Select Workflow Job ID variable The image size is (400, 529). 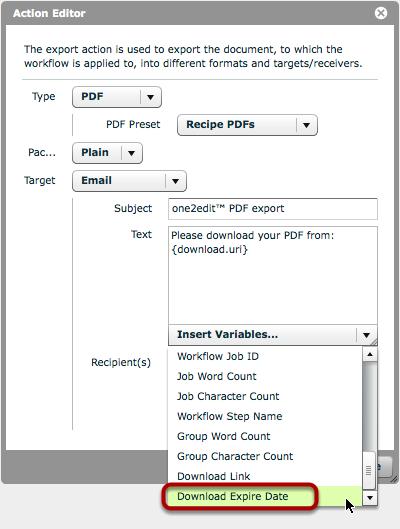click(218, 357)
